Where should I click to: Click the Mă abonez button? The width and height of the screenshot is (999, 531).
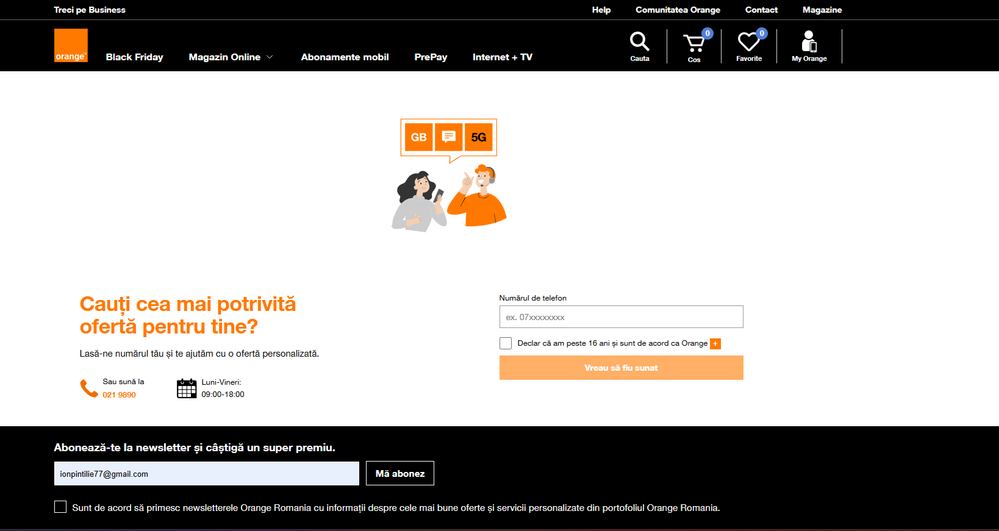pyautogui.click(x=400, y=474)
